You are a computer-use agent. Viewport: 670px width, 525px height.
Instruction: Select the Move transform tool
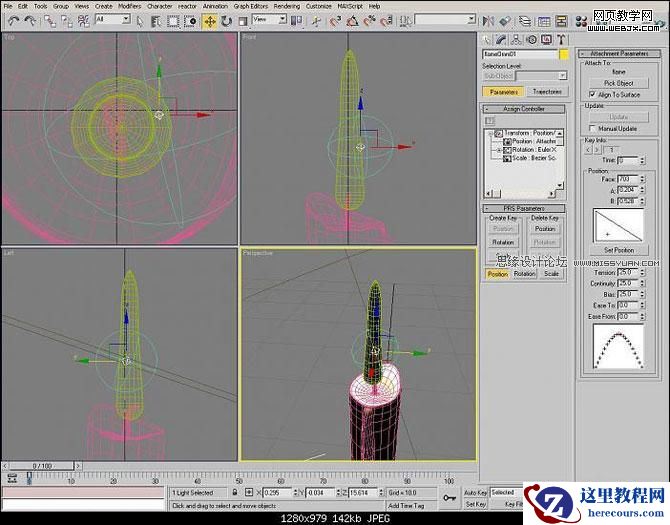210,19
